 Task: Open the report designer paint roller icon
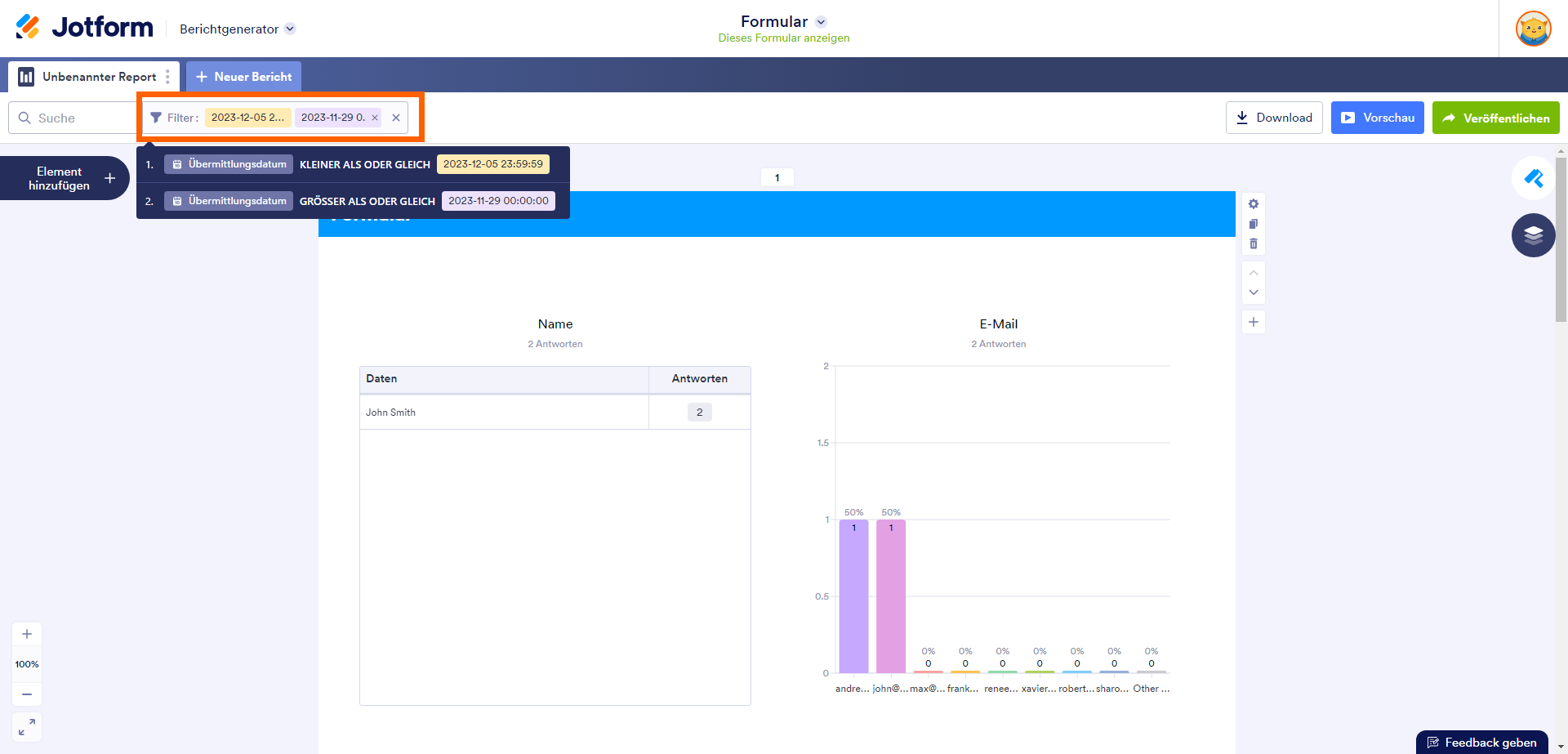1533,178
